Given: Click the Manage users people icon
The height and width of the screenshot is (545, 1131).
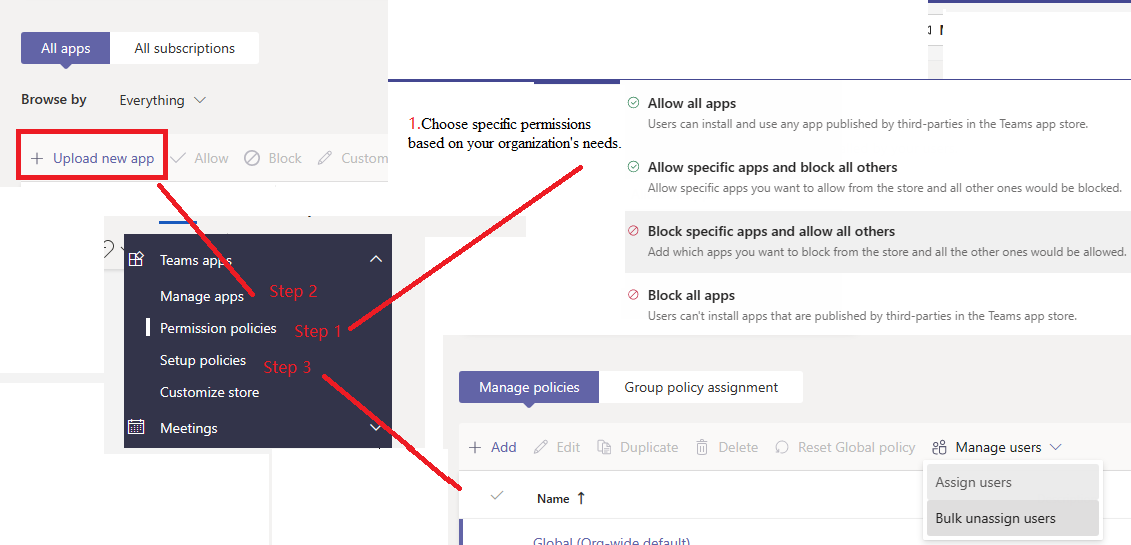Looking at the screenshot, I should pyautogui.click(x=938, y=448).
